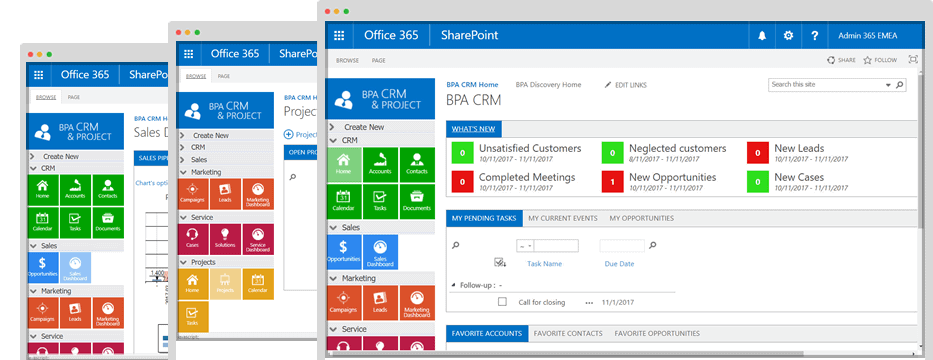Click the red New Leads count badge

[758, 153]
